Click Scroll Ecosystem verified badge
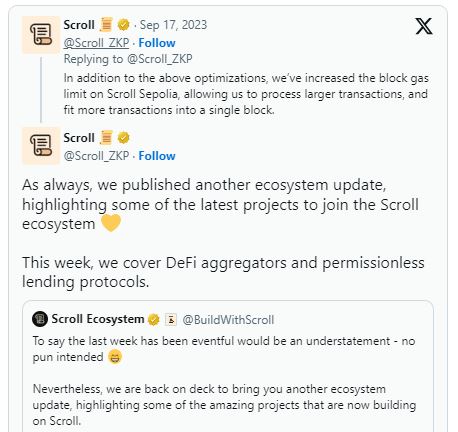The height and width of the screenshot is (432, 458). (x=154, y=319)
